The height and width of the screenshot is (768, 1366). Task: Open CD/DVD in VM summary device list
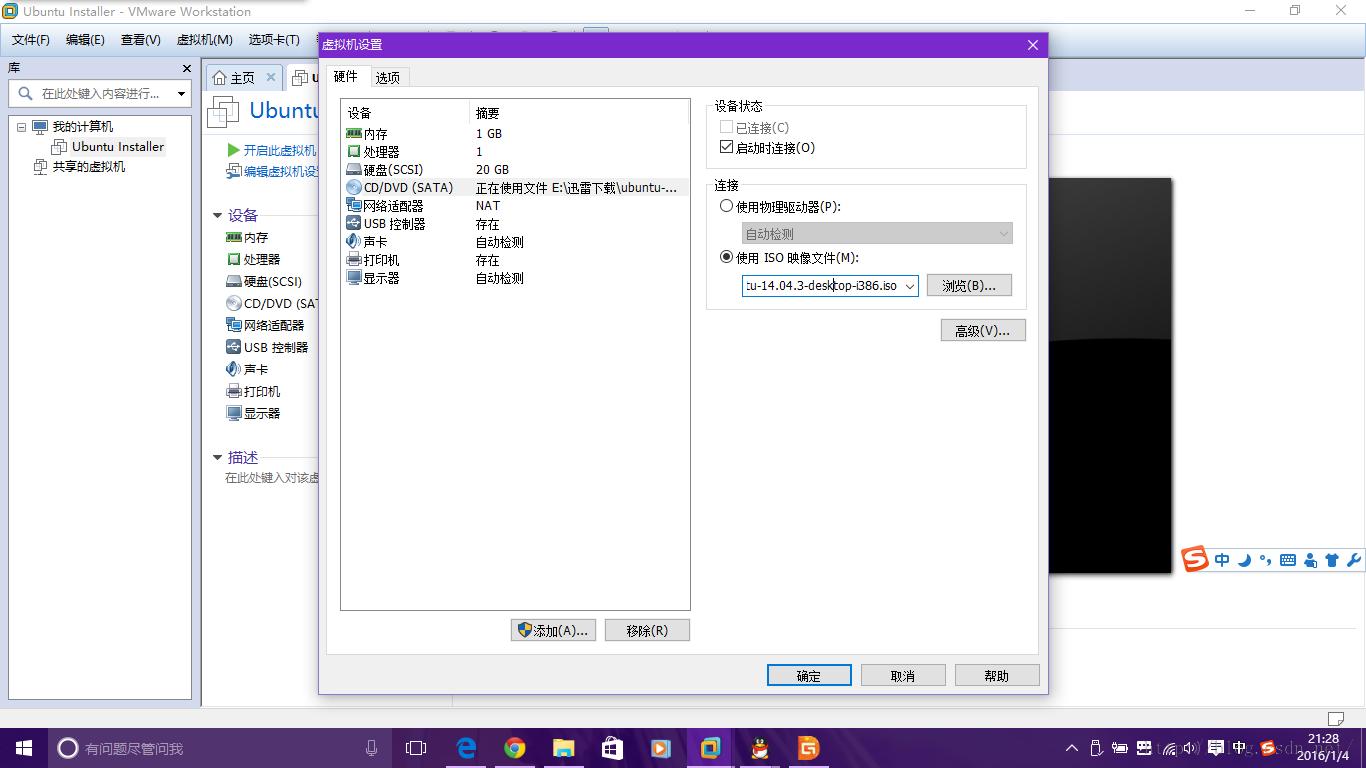[272, 303]
